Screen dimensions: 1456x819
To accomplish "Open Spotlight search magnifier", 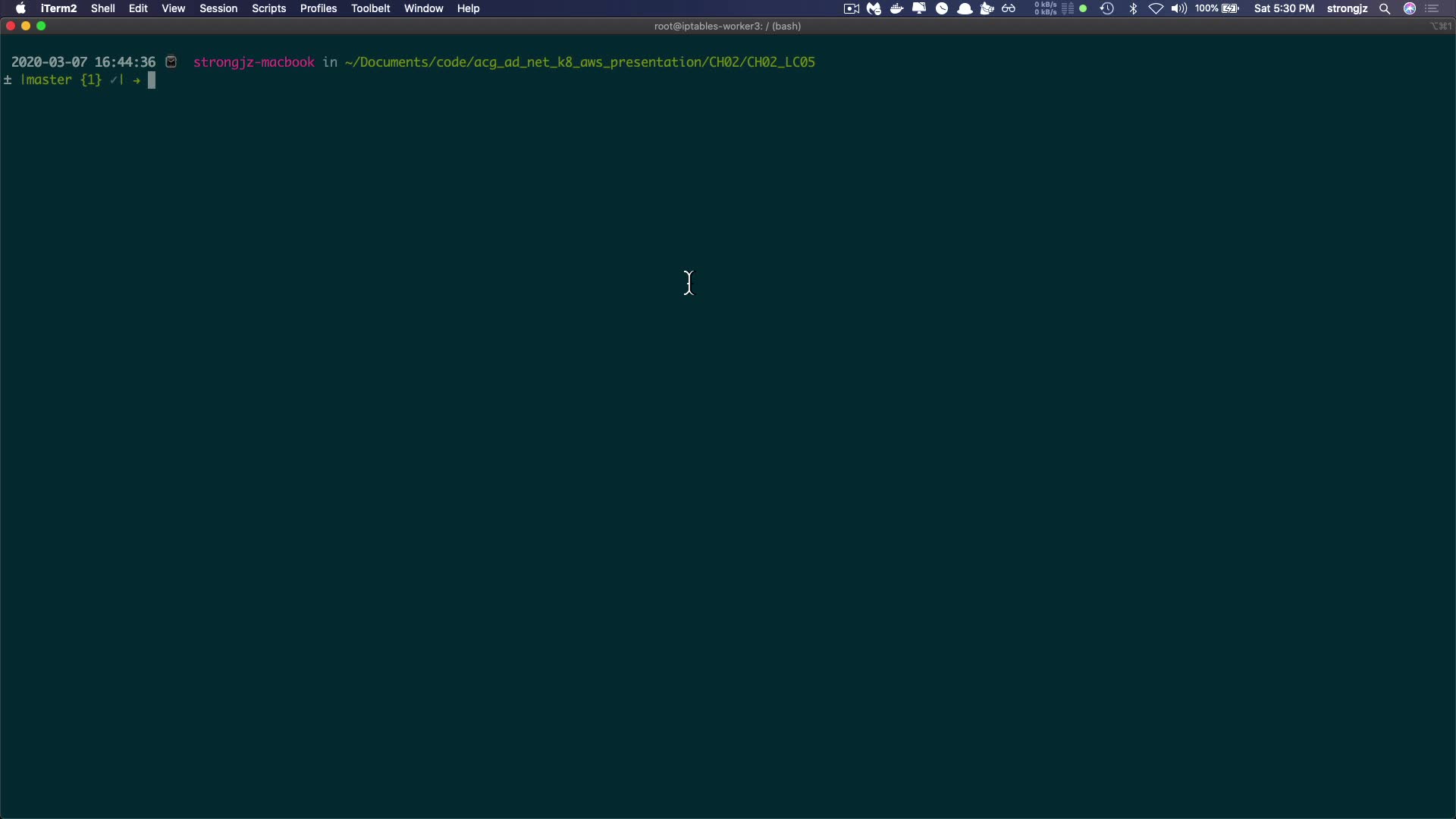I will tap(1385, 8).
